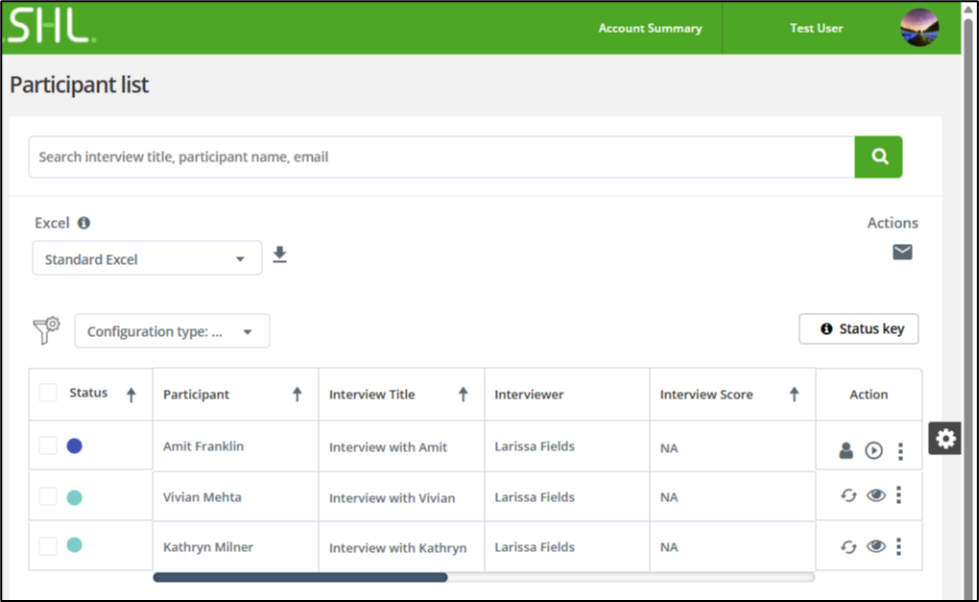Click the Status key button
This screenshot has width=979, height=602.
[x=858, y=329]
